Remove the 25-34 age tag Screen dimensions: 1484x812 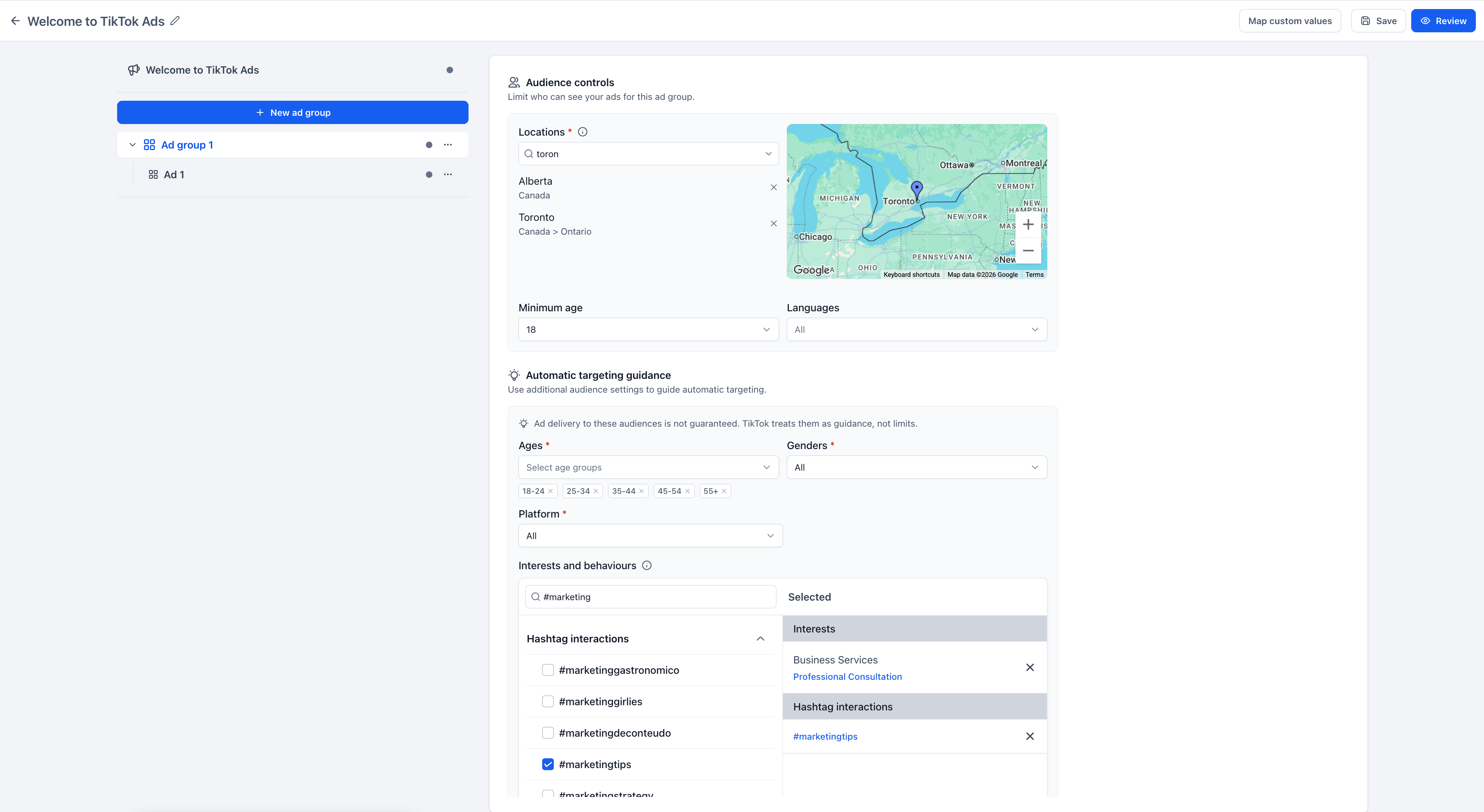tap(596, 491)
